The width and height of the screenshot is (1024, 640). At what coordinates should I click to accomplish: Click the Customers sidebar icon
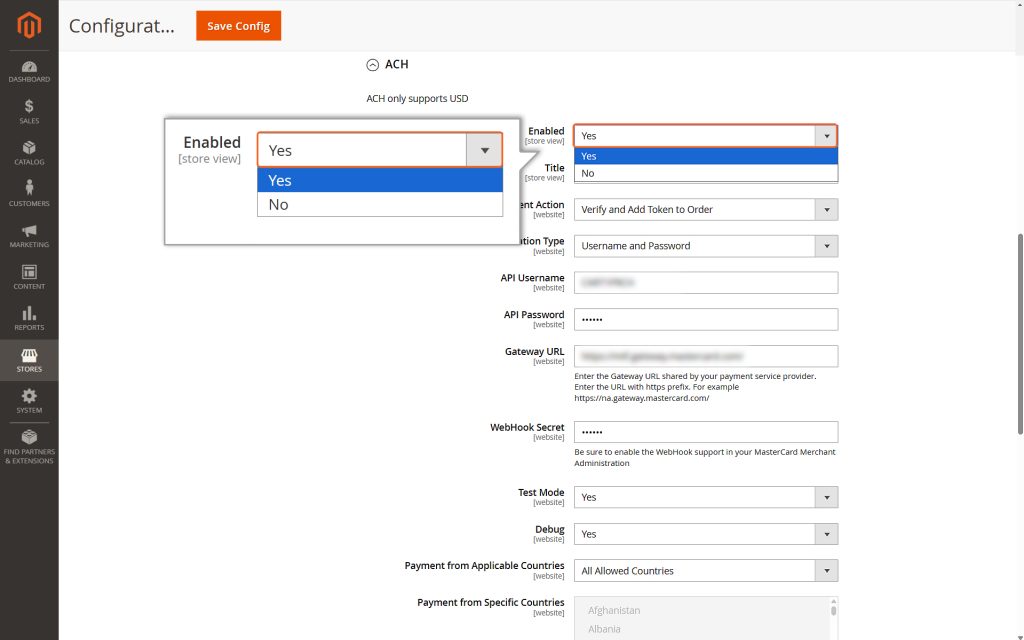pyautogui.click(x=28, y=192)
